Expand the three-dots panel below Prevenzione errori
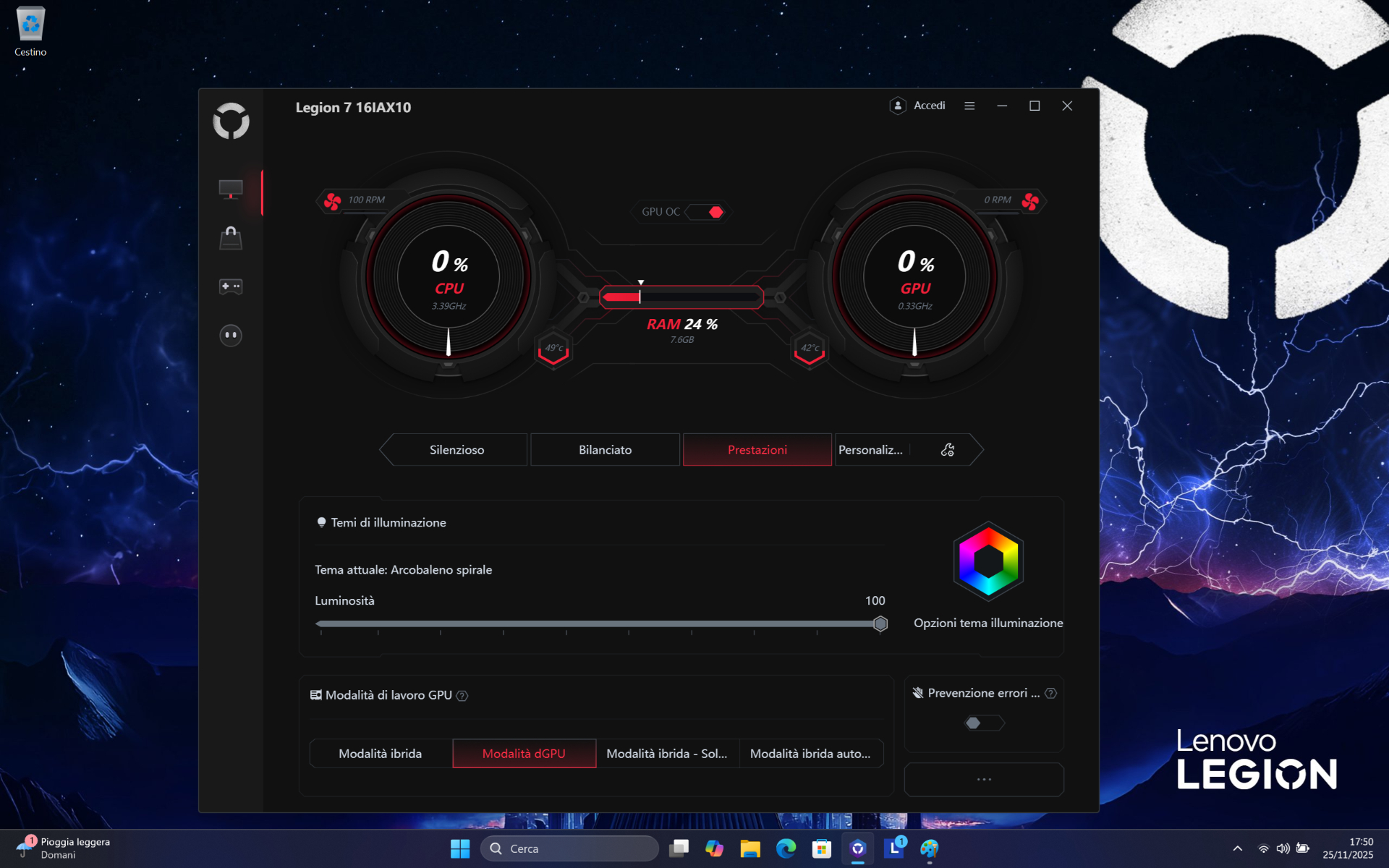1389x868 pixels. [x=984, y=779]
